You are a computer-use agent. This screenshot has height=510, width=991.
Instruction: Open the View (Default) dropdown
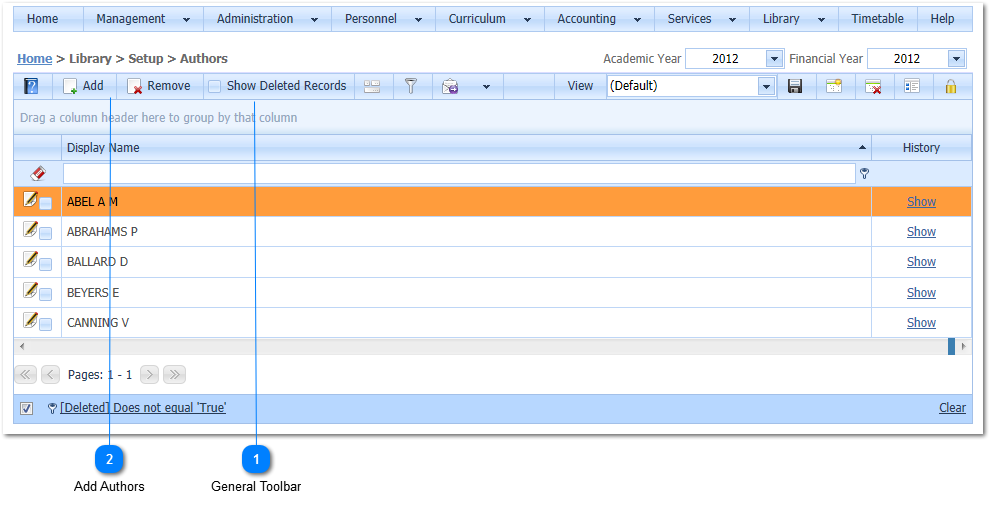point(766,87)
